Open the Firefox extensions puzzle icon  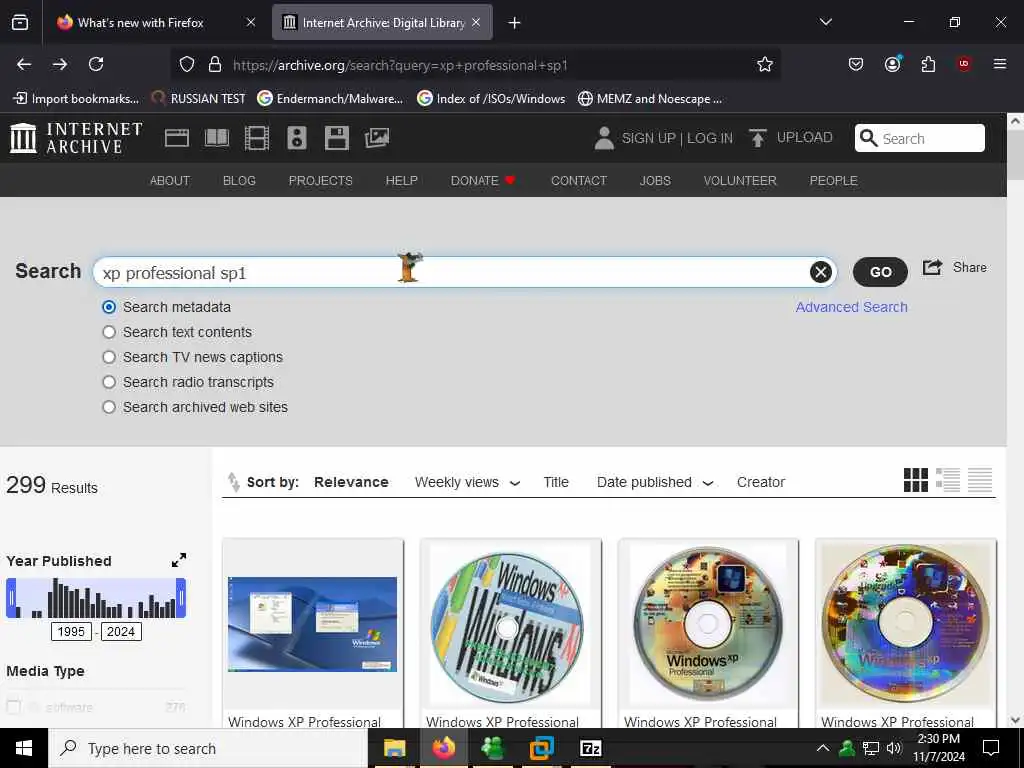(x=928, y=64)
